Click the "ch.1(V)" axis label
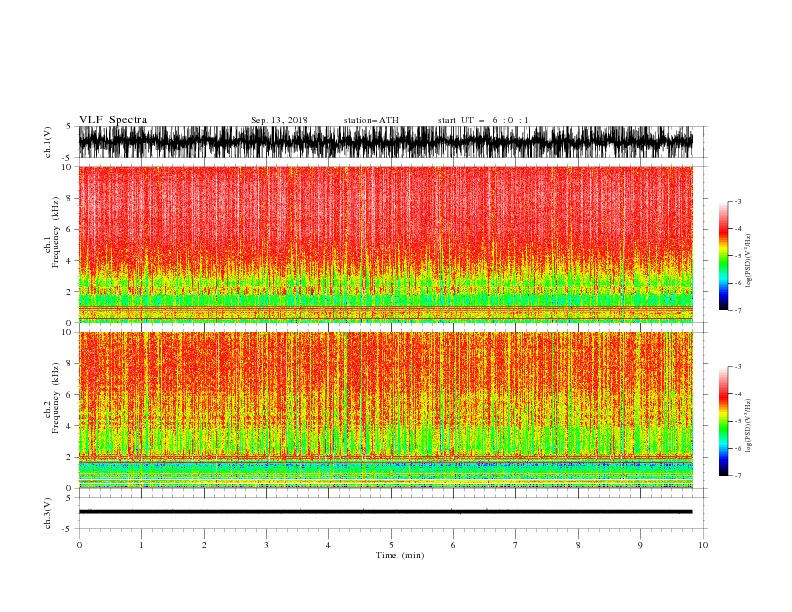 coord(47,142)
